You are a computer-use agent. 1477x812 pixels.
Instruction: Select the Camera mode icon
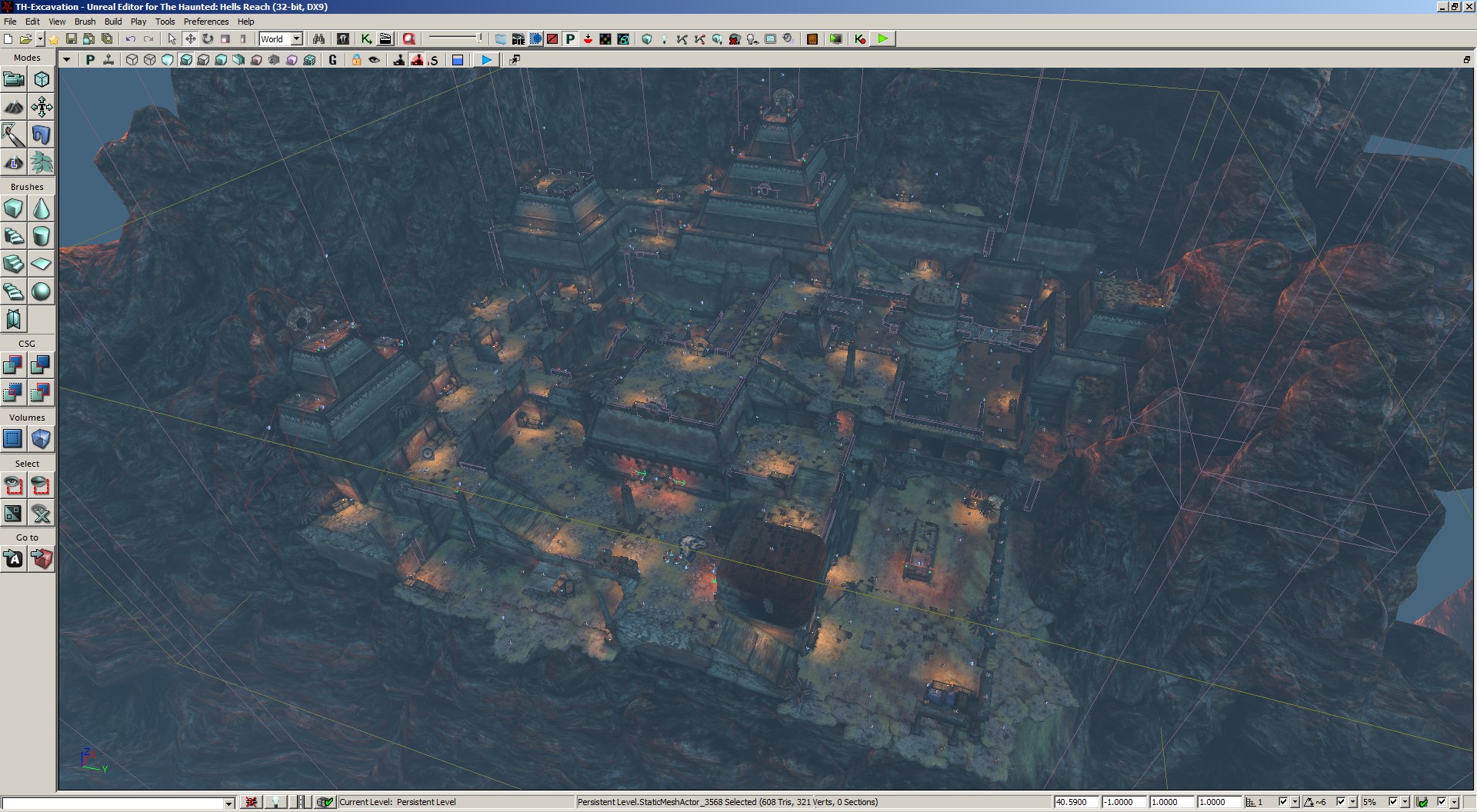pyautogui.click(x=14, y=79)
